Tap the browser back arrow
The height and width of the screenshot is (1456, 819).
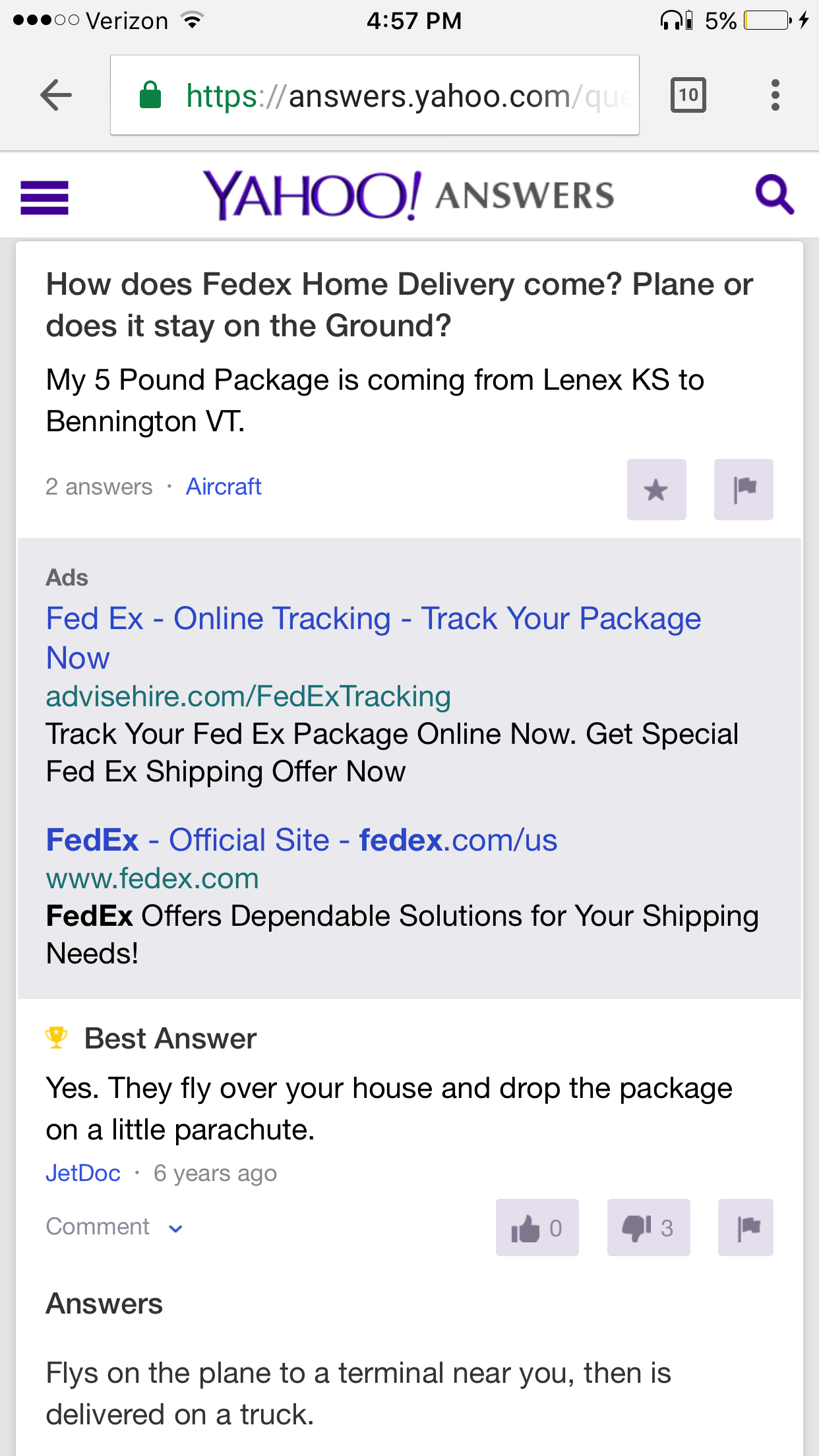tap(56, 96)
